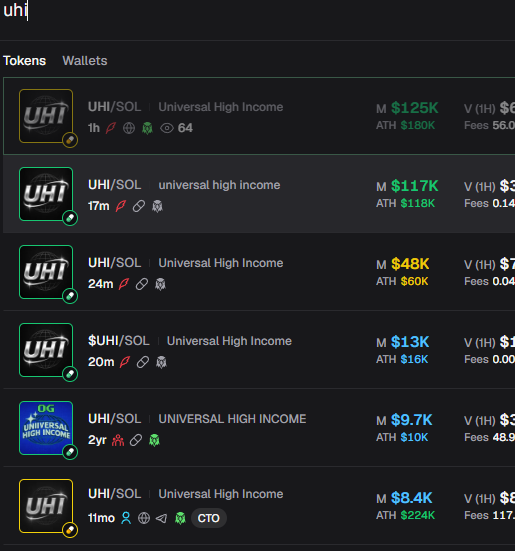Click the green owl icon in 2yr row

[x=155, y=440]
